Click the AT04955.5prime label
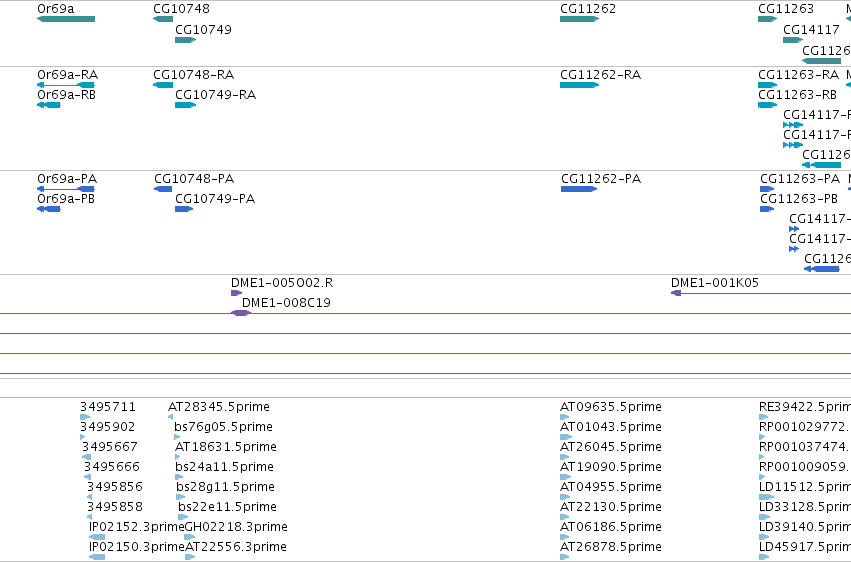The width and height of the screenshot is (851, 562). pyautogui.click(x=611, y=487)
